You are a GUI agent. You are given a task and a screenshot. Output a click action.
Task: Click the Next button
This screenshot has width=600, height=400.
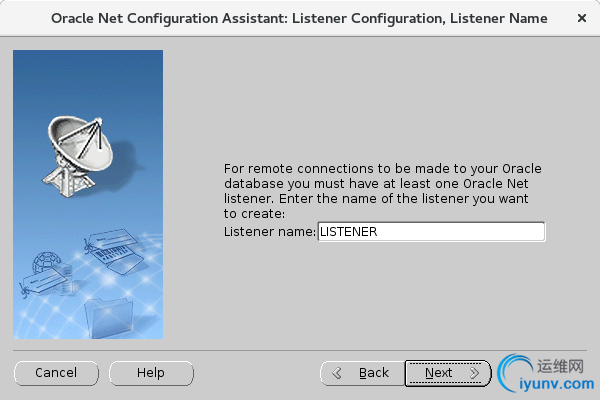point(448,373)
